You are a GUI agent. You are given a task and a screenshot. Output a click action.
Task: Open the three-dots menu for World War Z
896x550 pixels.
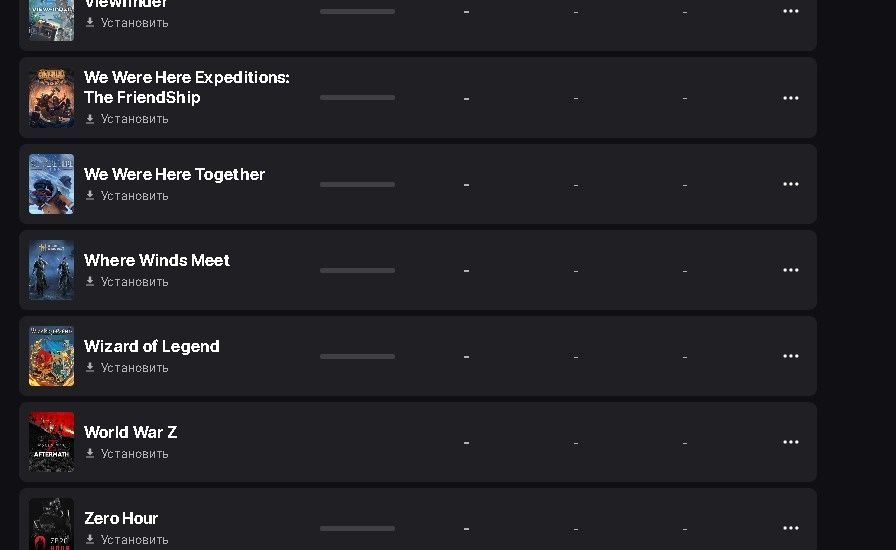click(x=790, y=442)
